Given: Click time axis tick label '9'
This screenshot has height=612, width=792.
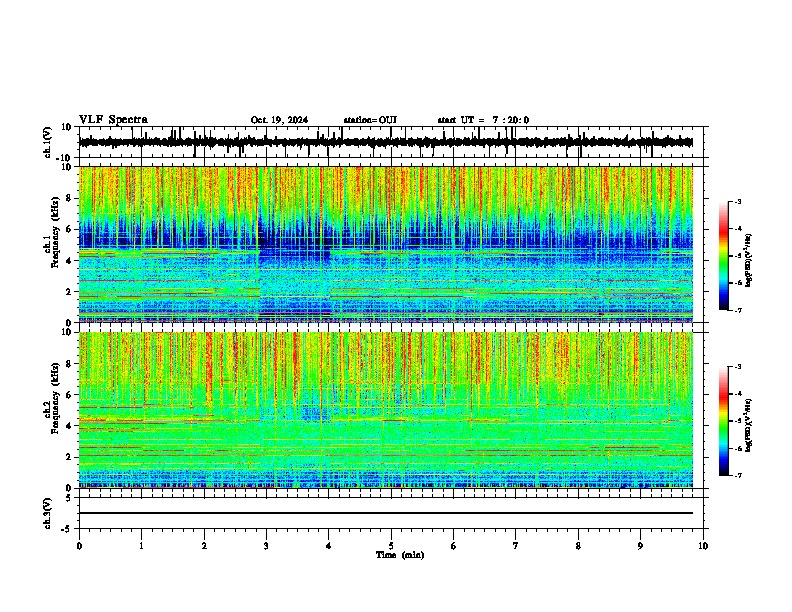Looking at the screenshot, I should coord(640,546).
